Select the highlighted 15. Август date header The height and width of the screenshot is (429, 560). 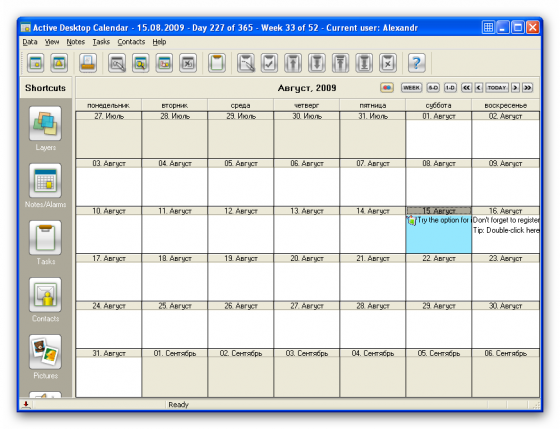[439, 211]
